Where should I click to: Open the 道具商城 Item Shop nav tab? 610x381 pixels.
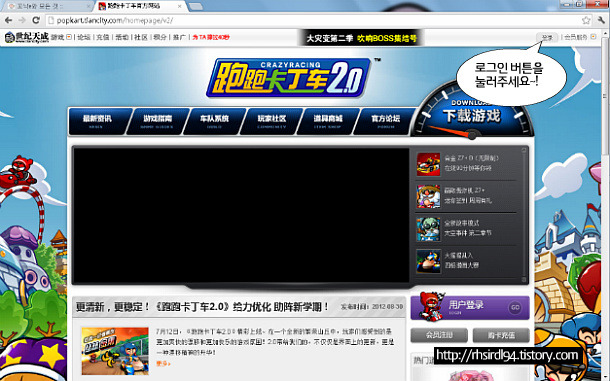tap(328, 121)
